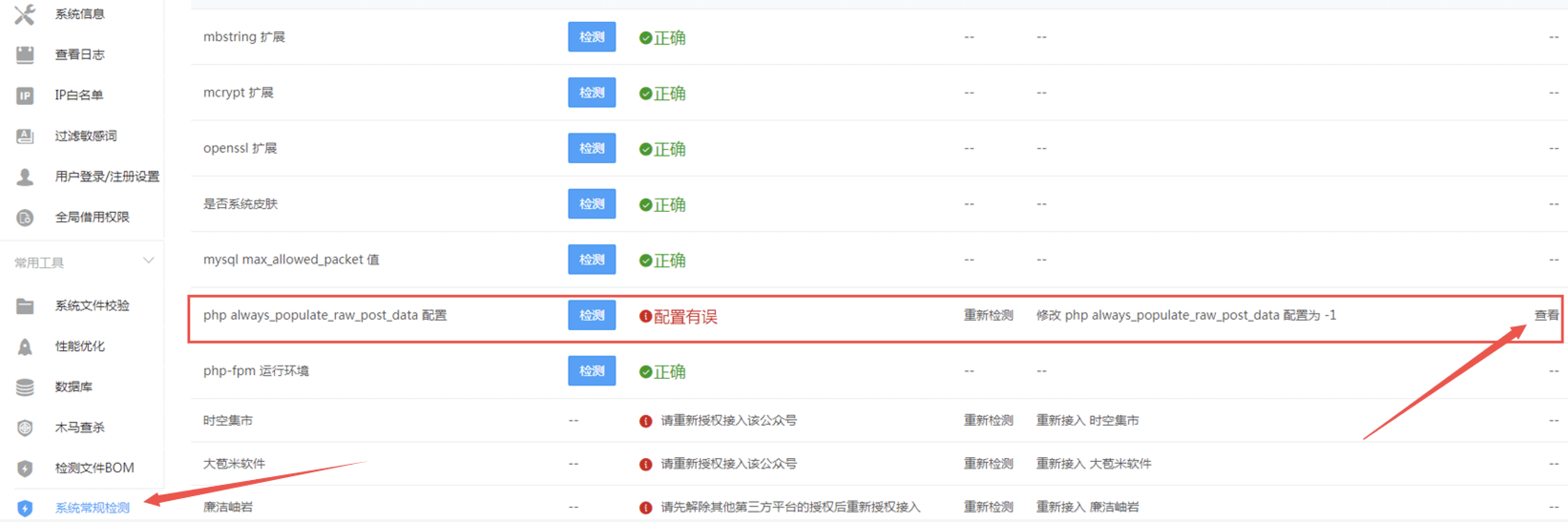1568x522 pixels.
Task: Open the database icon for 数据库
Action: pyautogui.click(x=24, y=387)
